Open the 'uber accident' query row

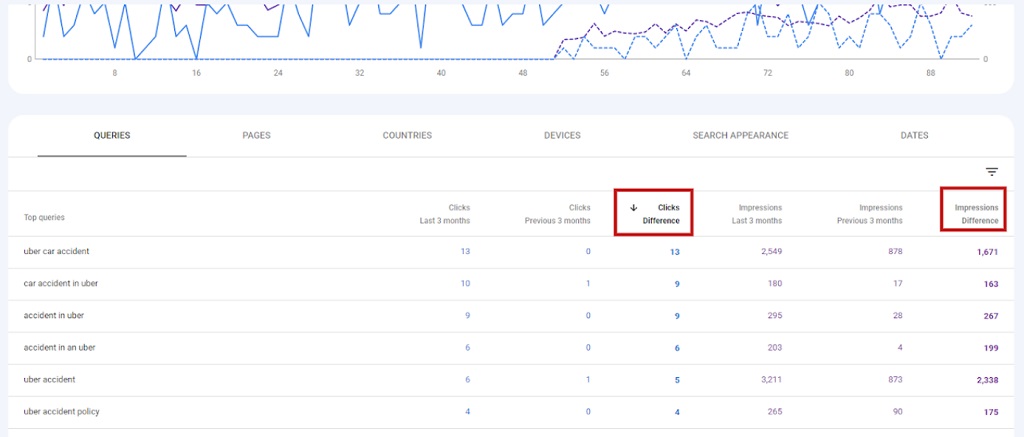(x=511, y=380)
